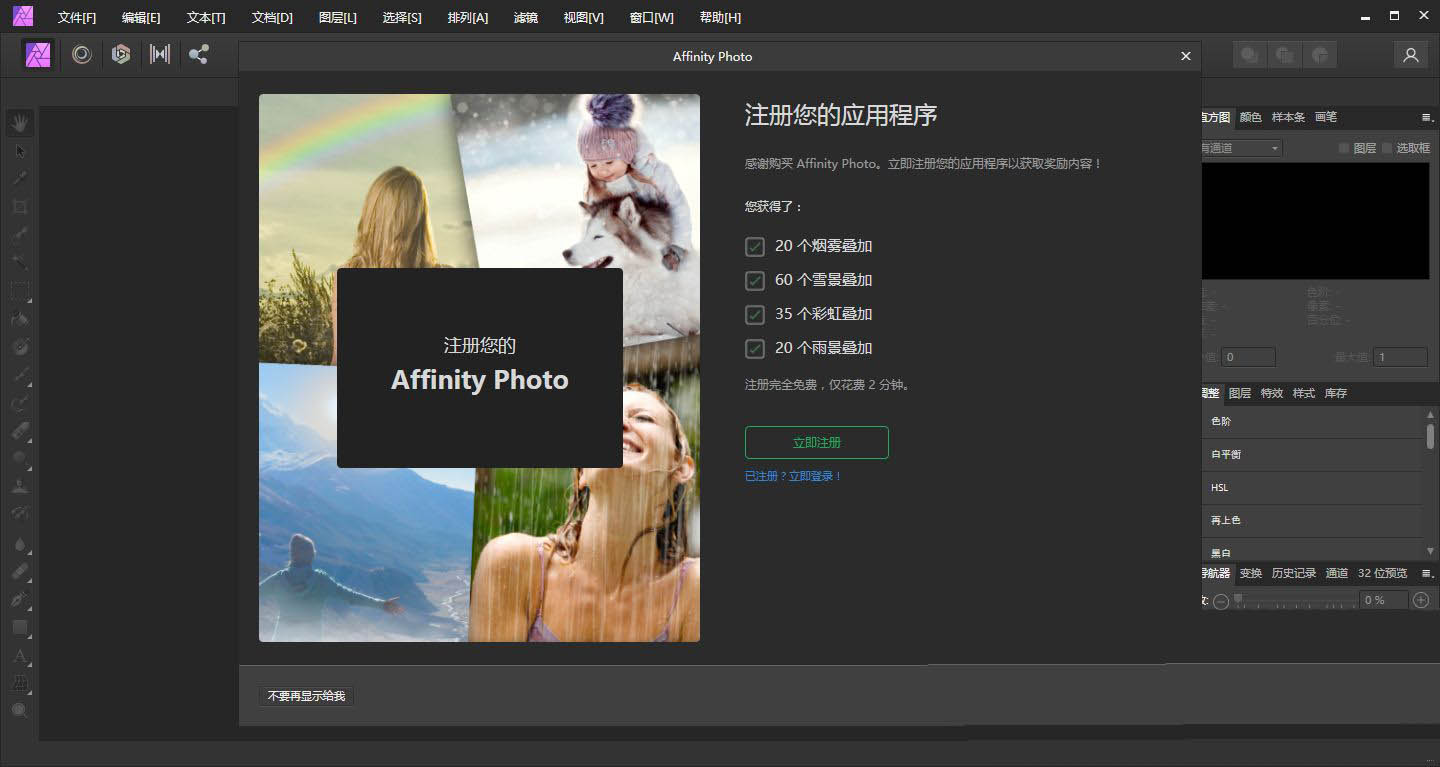Click the navigator zoom slider
The width and height of the screenshot is (1440, 767).
(x=1295, y=600)
